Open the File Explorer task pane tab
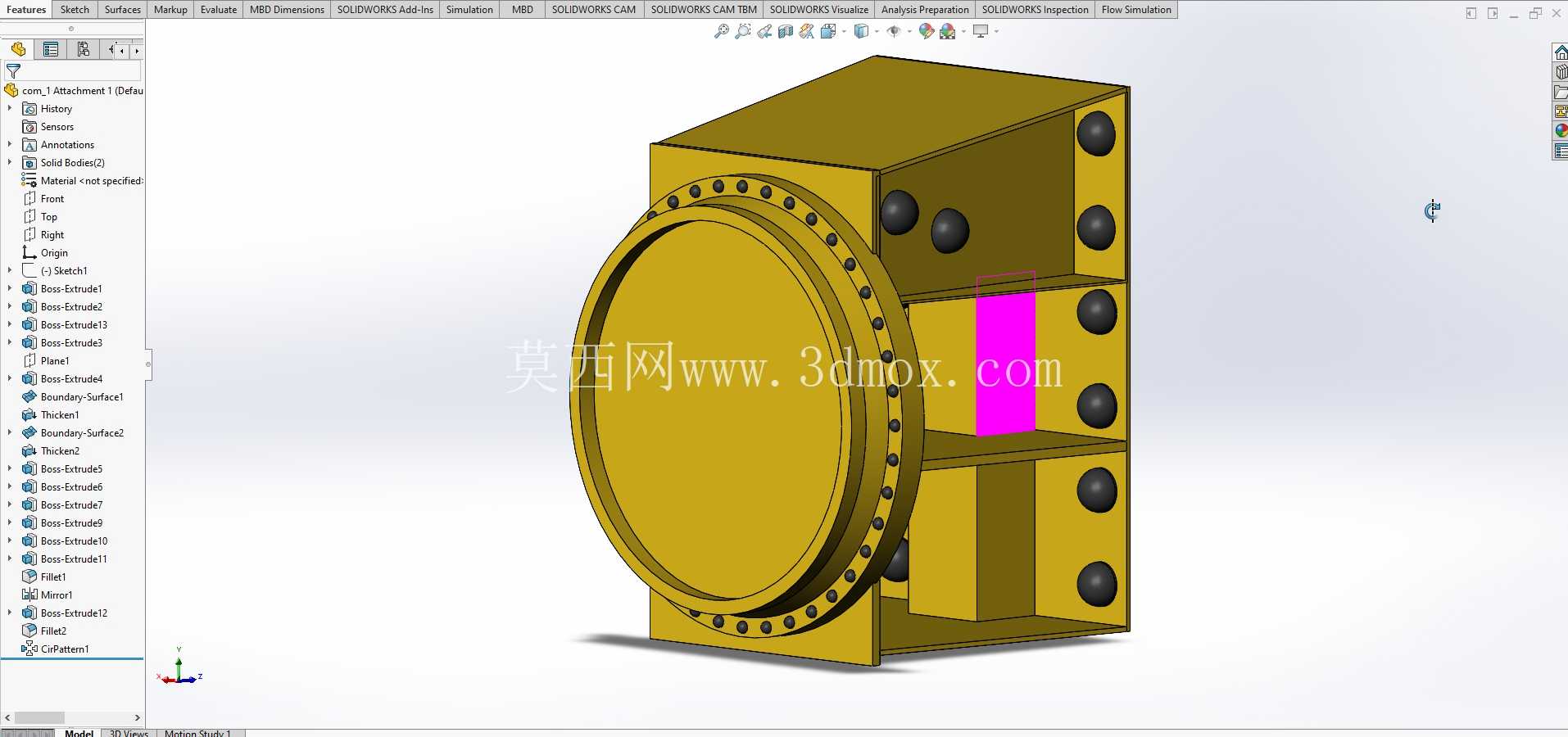The height and width of the screenshot is (737, 1568). tap(1561, 92)
